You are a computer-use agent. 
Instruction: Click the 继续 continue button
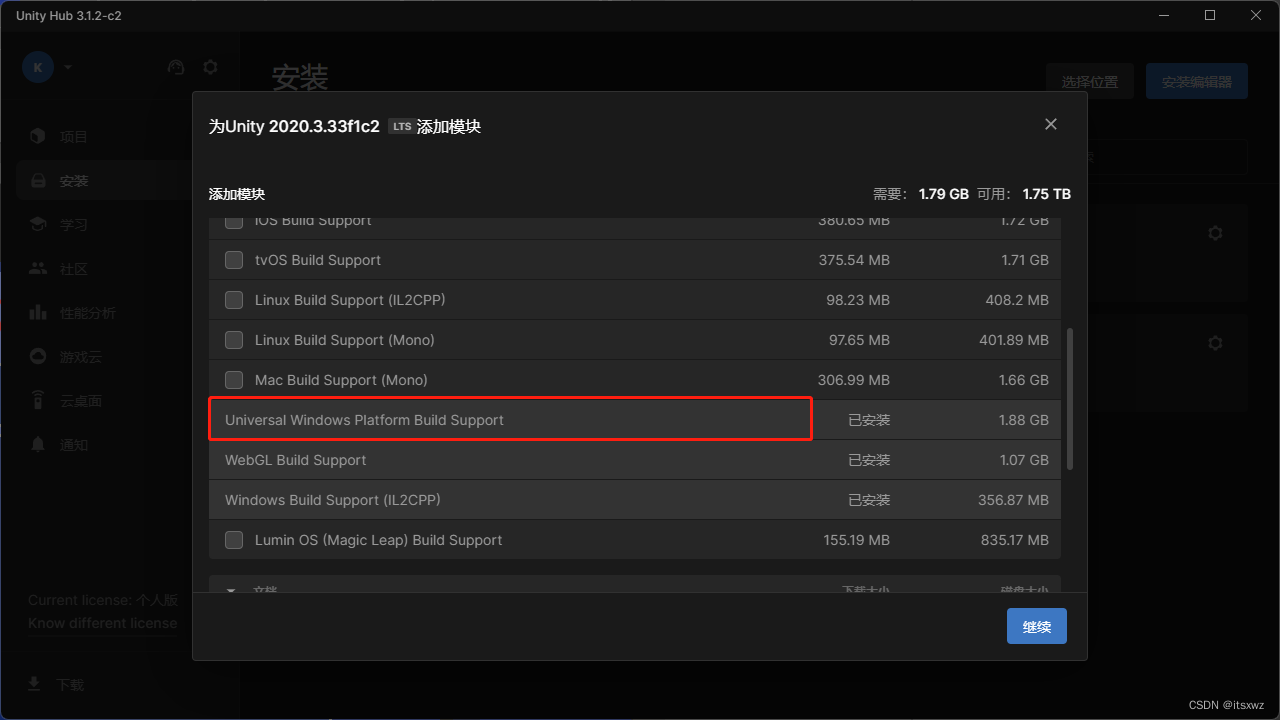(1037, 626)
